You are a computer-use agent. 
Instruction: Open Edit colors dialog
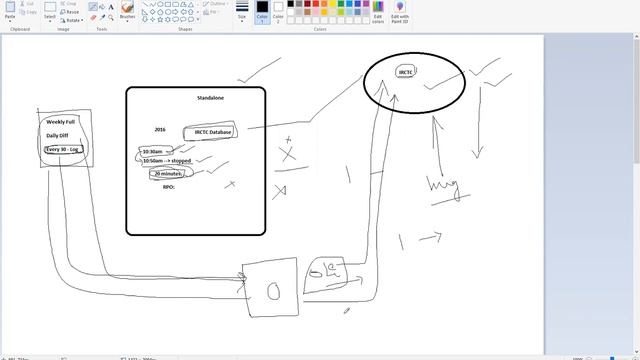pyautogui.click(x=378, y=12)
